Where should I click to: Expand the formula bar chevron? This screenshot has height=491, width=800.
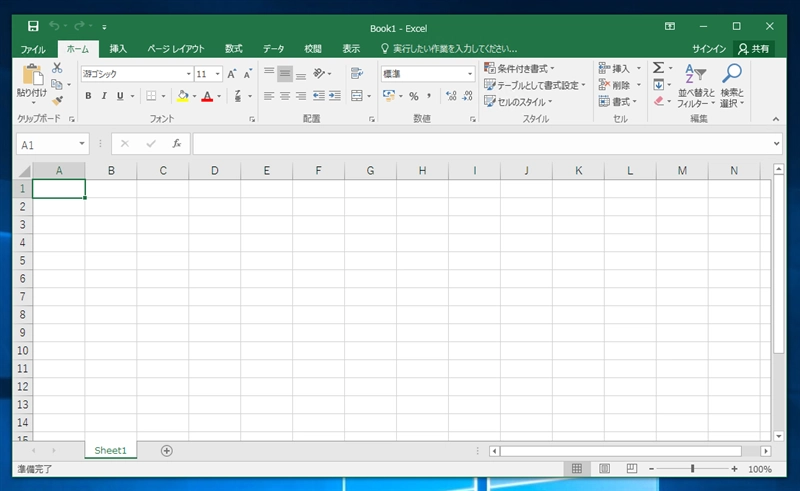(x=776, y=144)
